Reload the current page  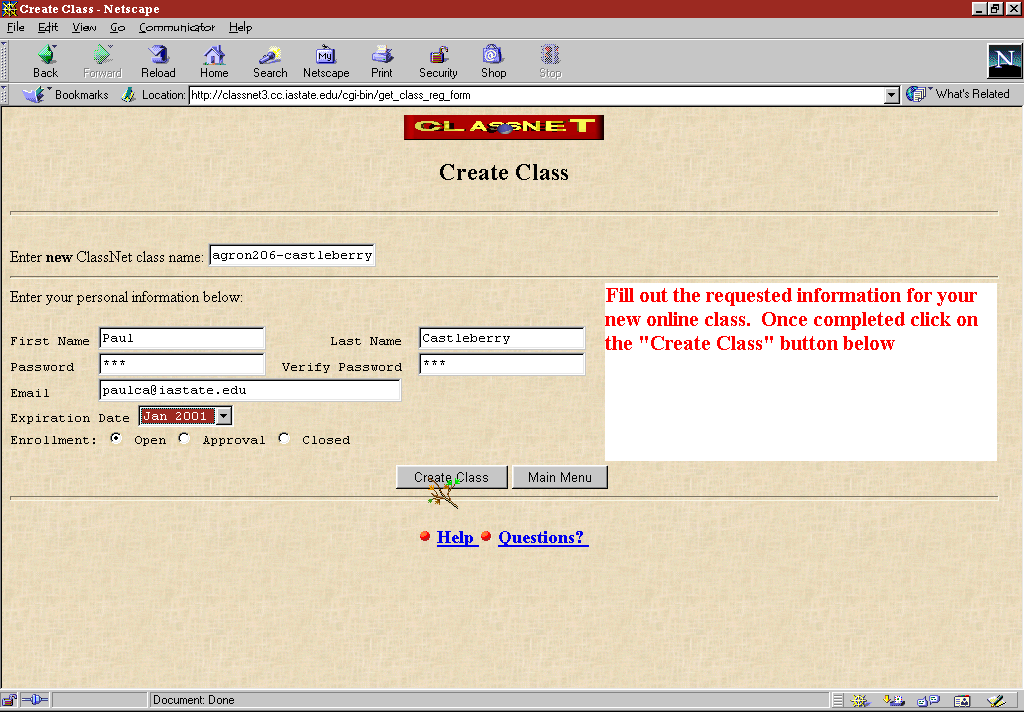pyautogui.click(x=158, y=60)
